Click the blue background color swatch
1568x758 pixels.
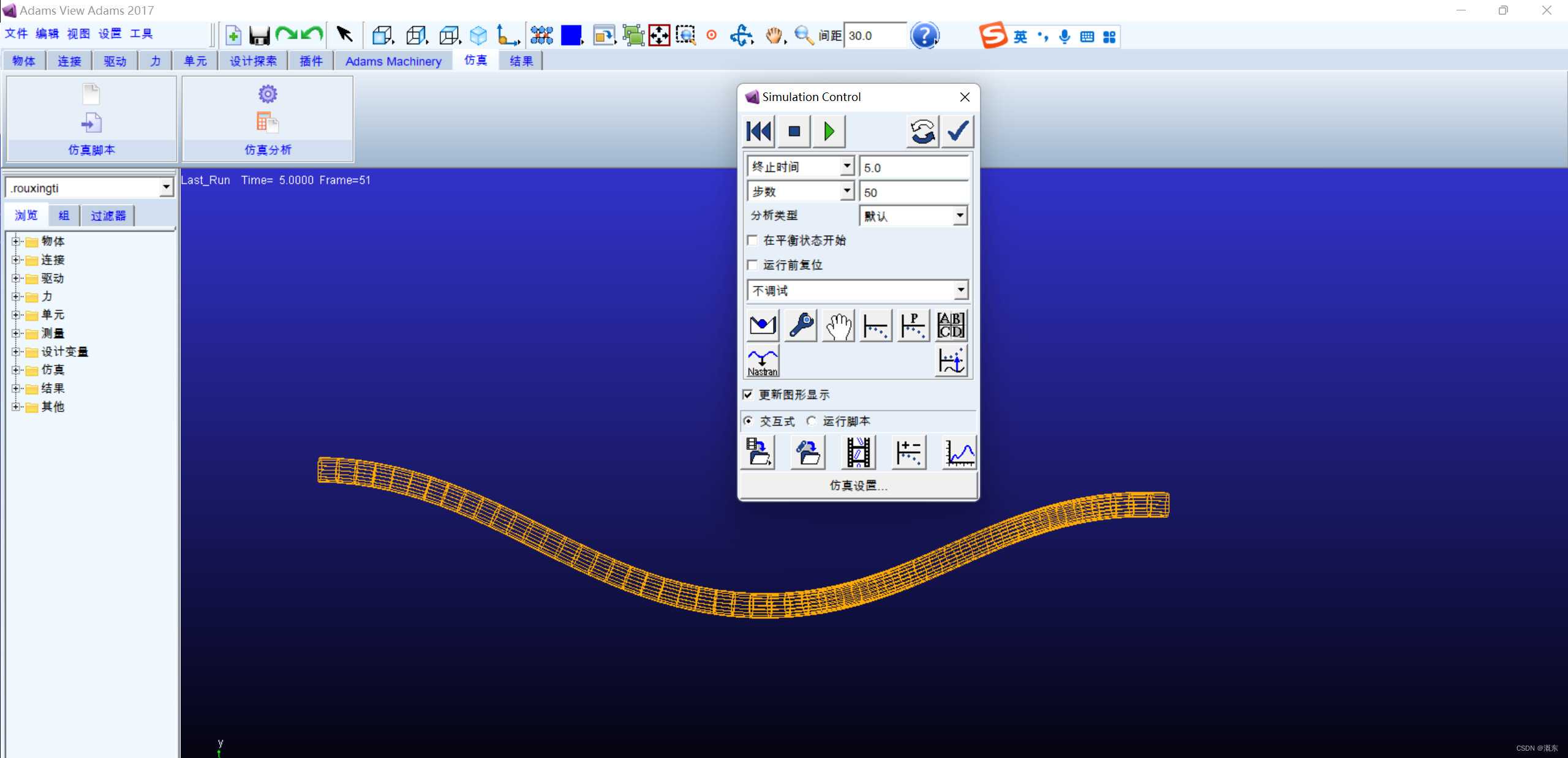coord(571,36)
